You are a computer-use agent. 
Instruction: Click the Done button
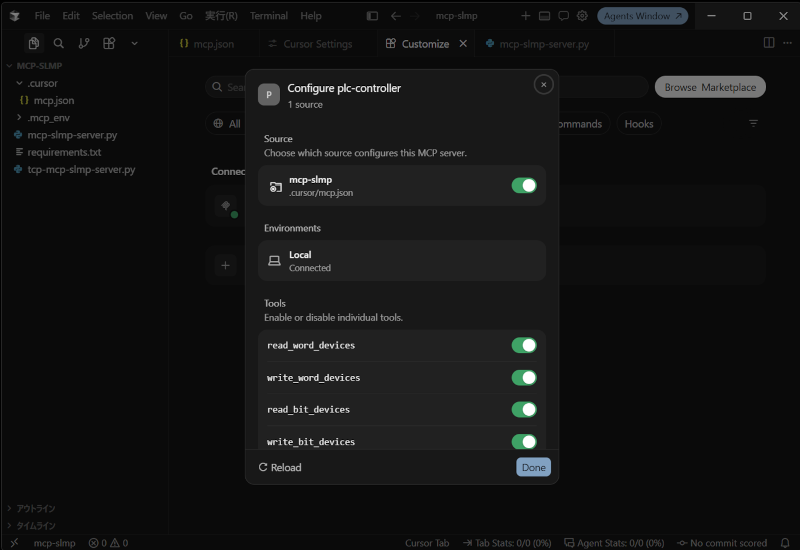(533, 467)
